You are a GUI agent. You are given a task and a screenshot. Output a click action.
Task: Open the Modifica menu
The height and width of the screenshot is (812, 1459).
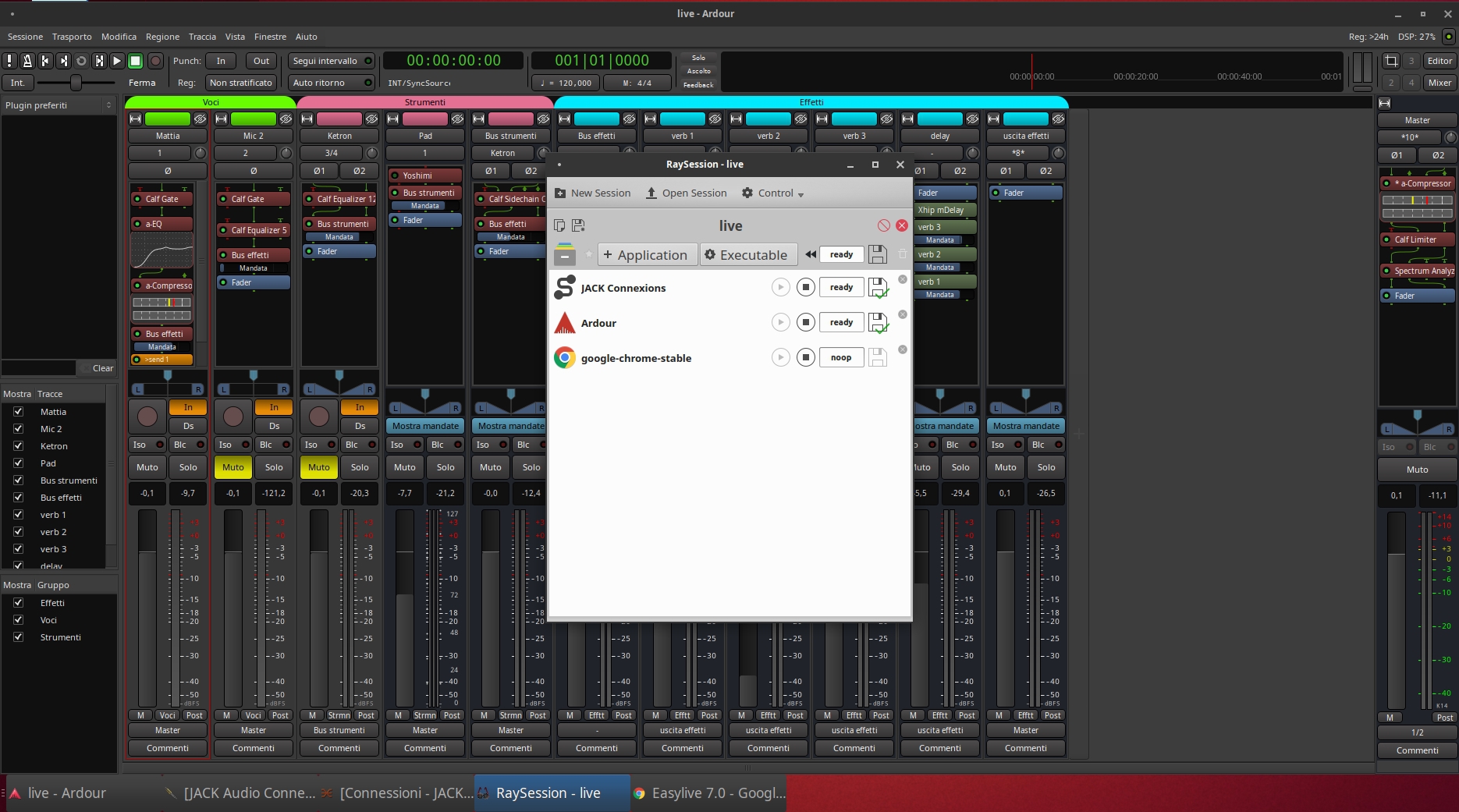tap(119, 37)
